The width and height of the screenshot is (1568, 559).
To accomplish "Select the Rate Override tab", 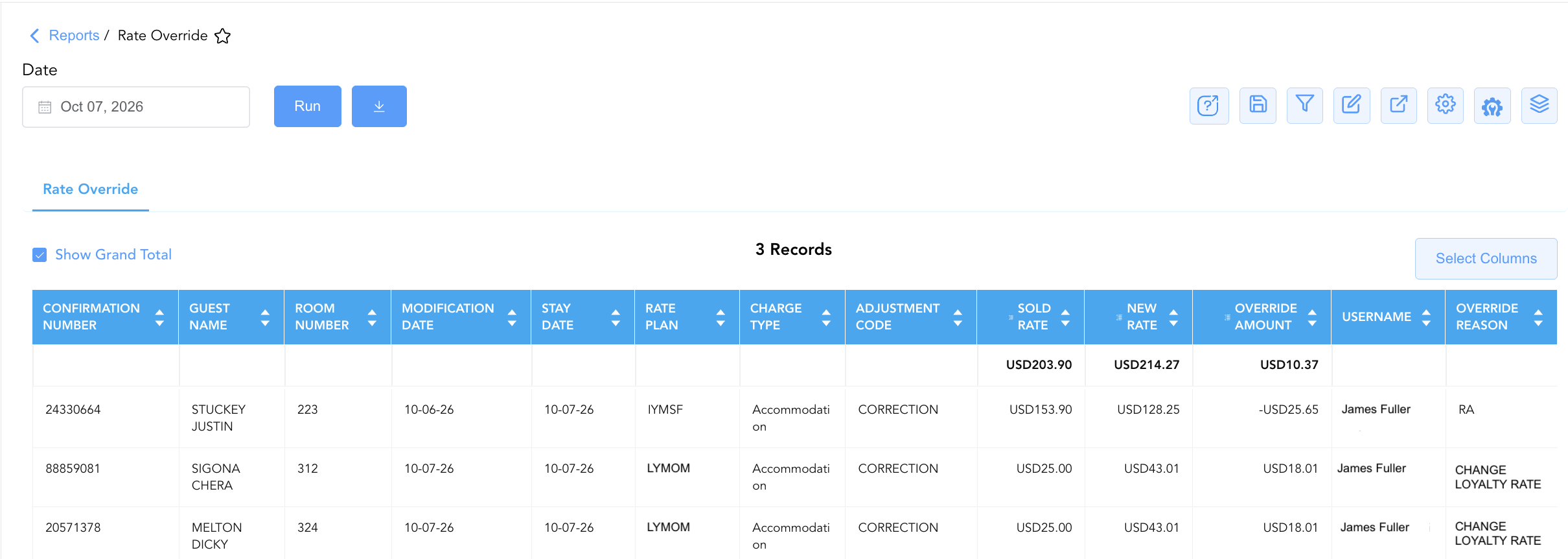I will (x=91, y=189).
